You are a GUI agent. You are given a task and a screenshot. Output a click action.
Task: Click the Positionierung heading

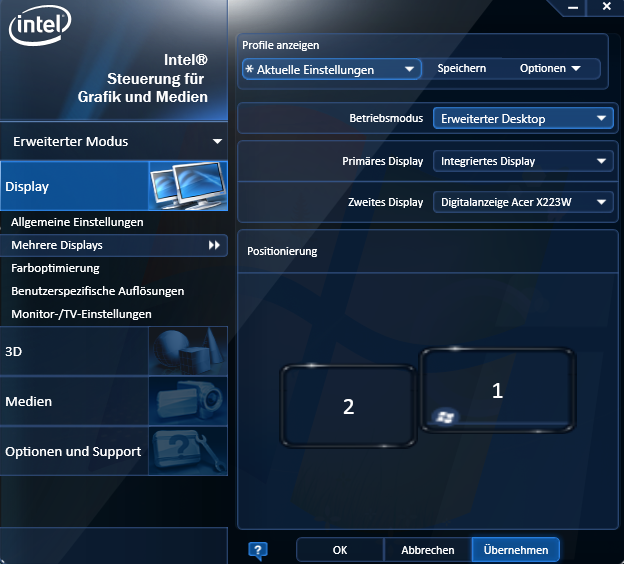pos(282,252)
